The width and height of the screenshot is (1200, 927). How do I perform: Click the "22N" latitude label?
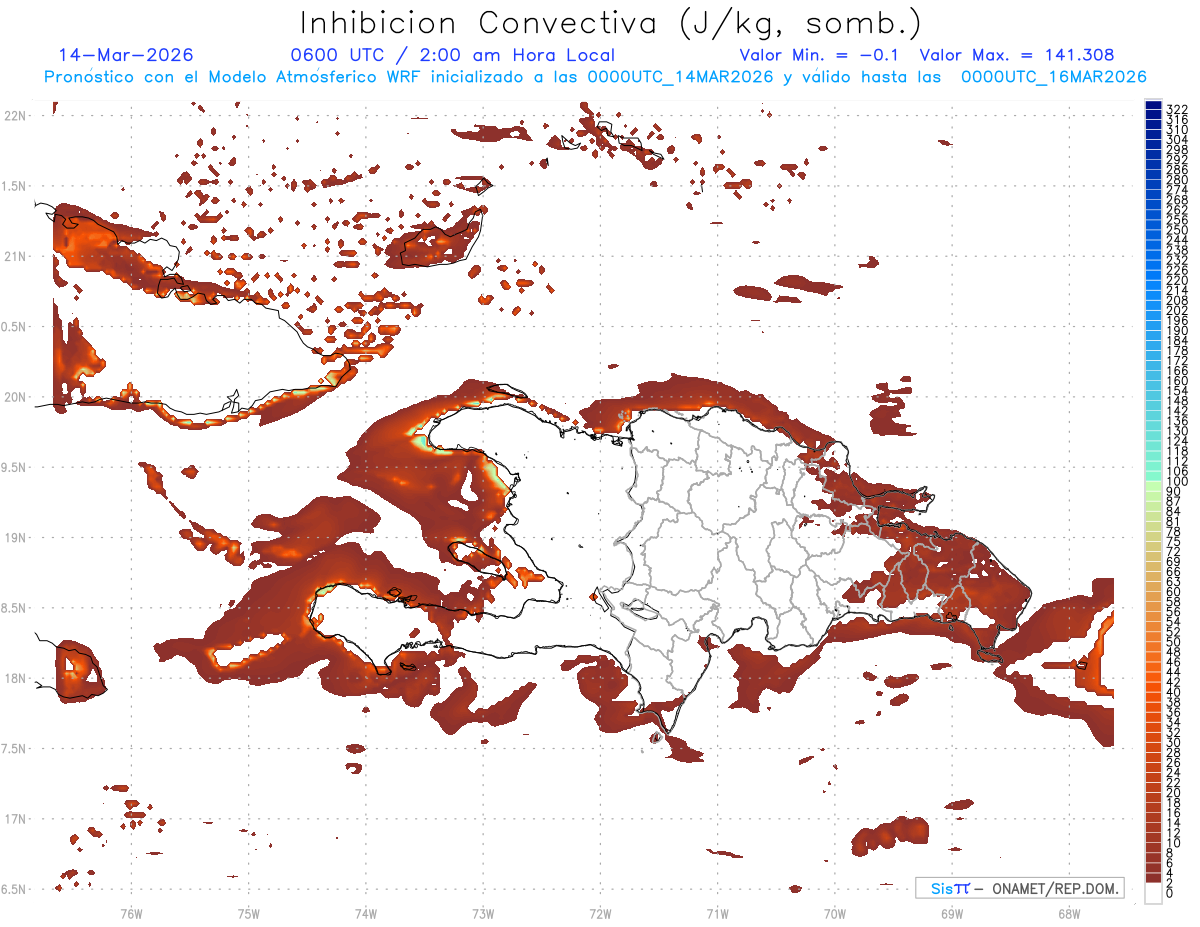pos(14,116)
